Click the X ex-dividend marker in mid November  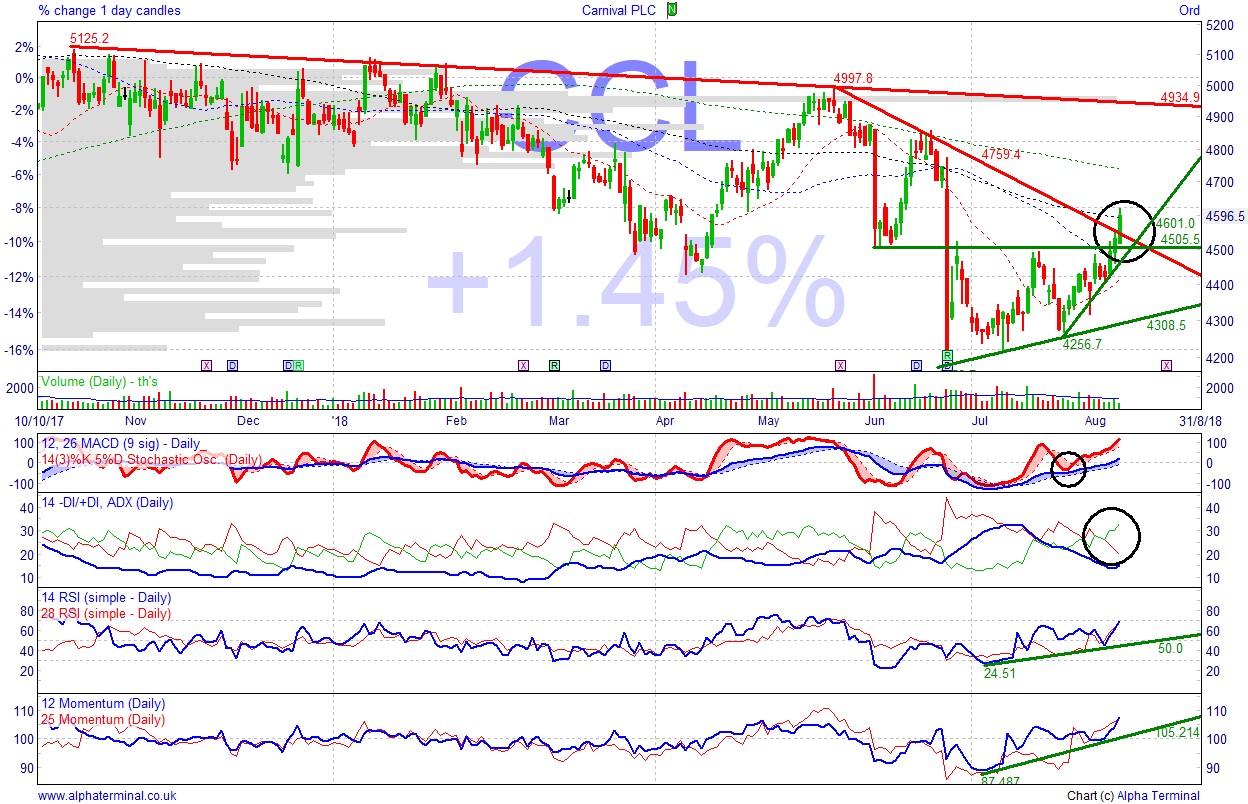click(207, 366)
